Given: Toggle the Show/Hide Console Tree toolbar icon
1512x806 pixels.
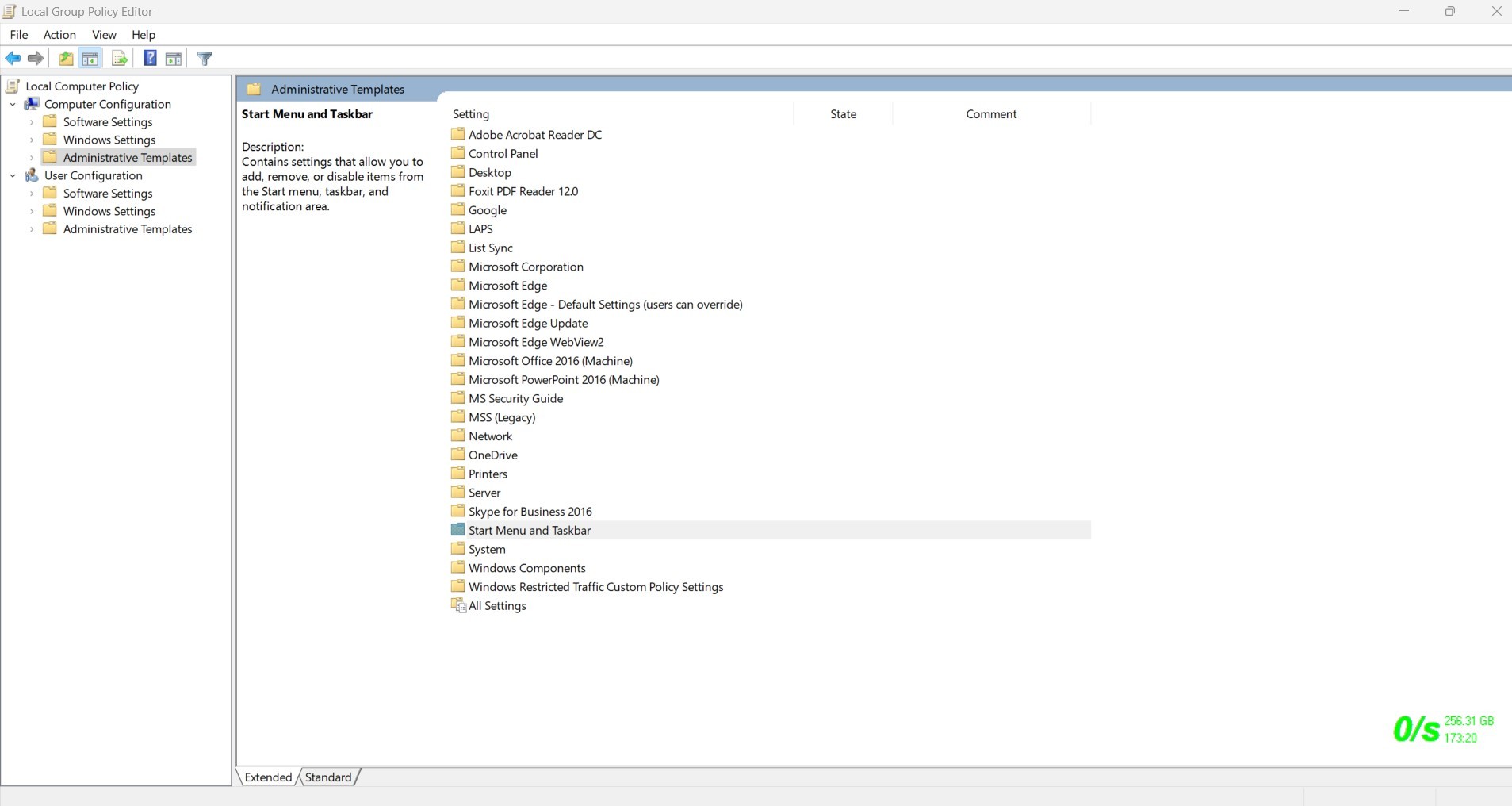Looking at the screenshot, I should (90, 58).
